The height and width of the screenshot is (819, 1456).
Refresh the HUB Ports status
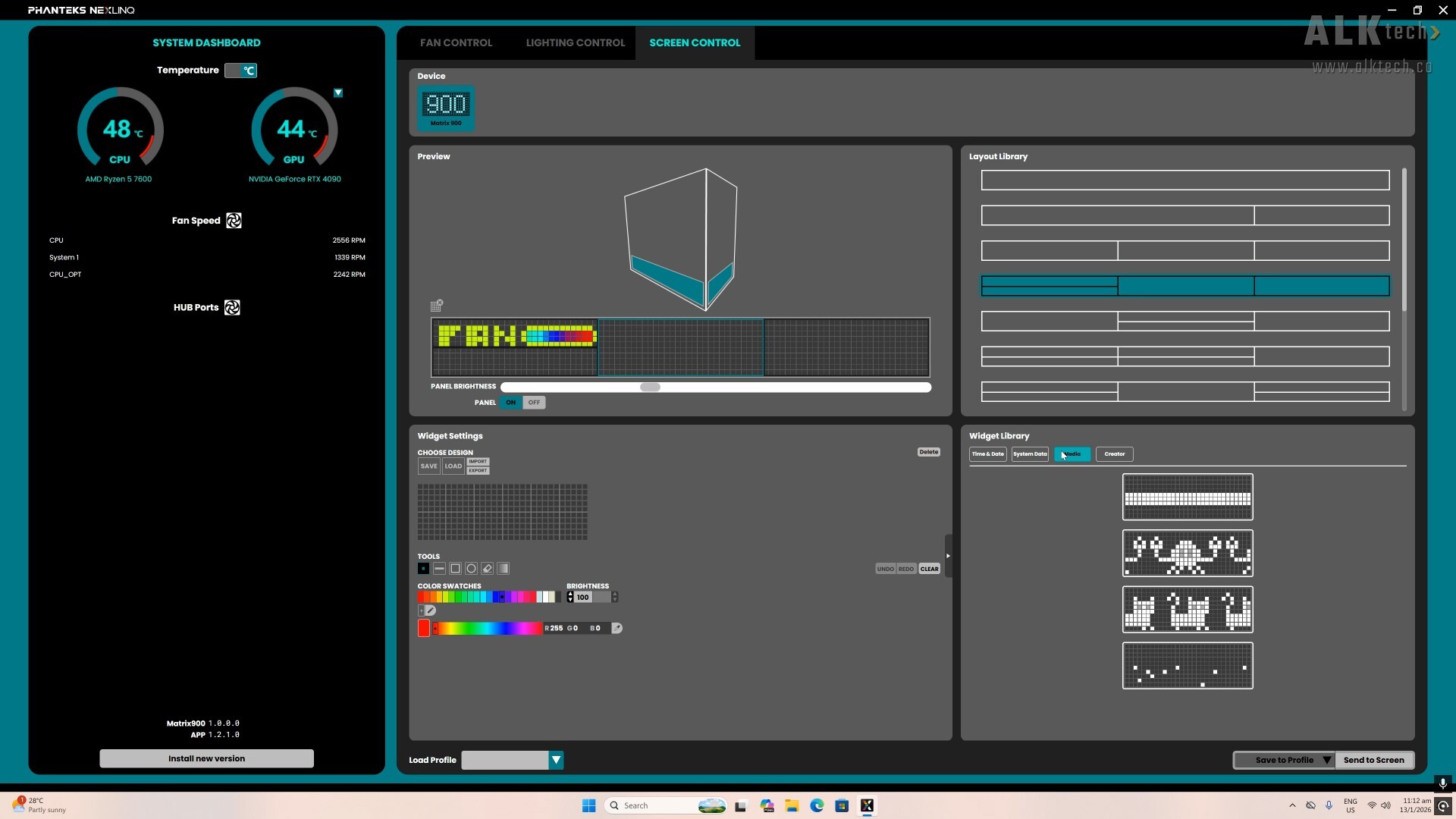point(231,307)
